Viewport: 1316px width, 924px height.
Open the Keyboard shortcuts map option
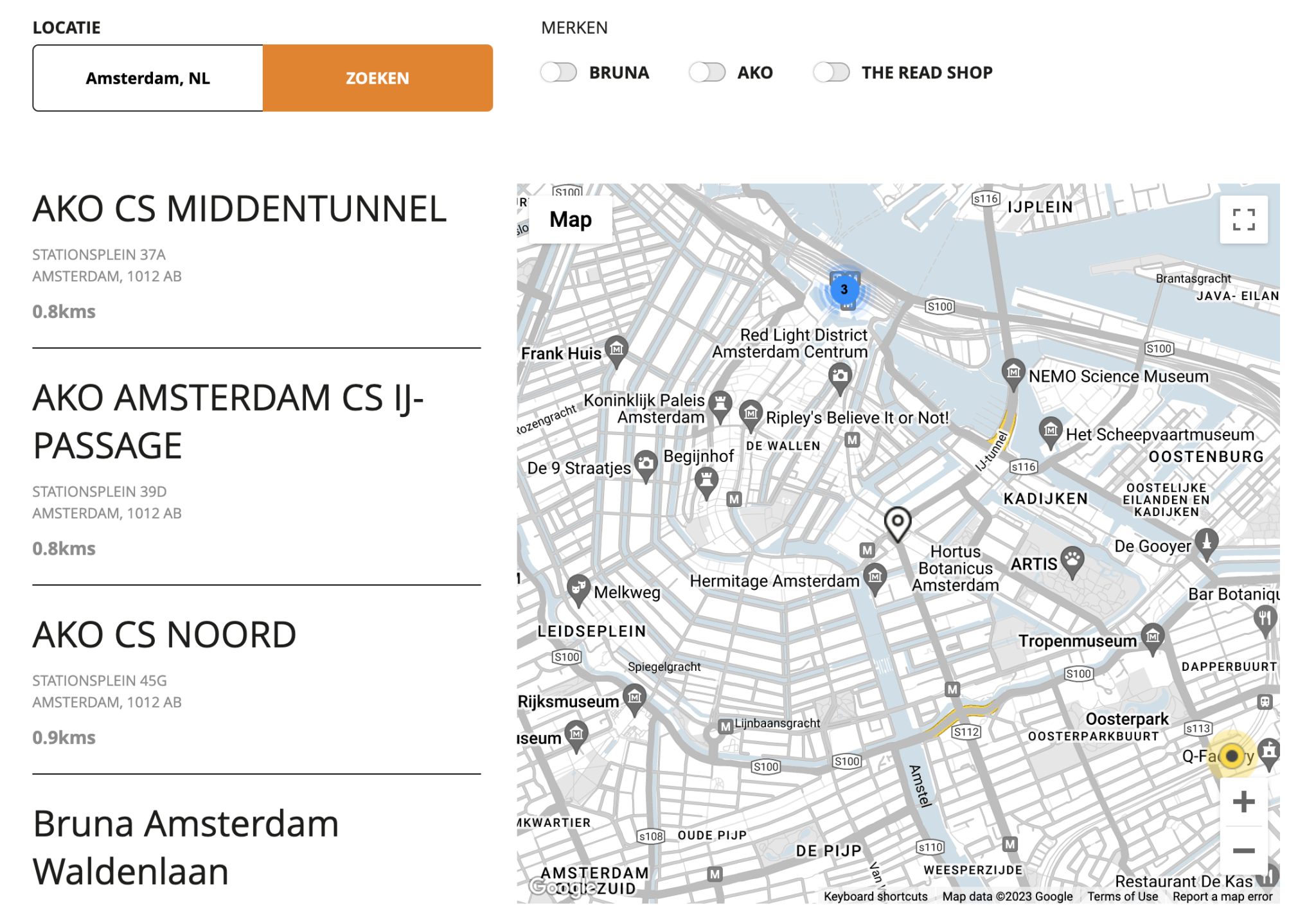[875, 896]
